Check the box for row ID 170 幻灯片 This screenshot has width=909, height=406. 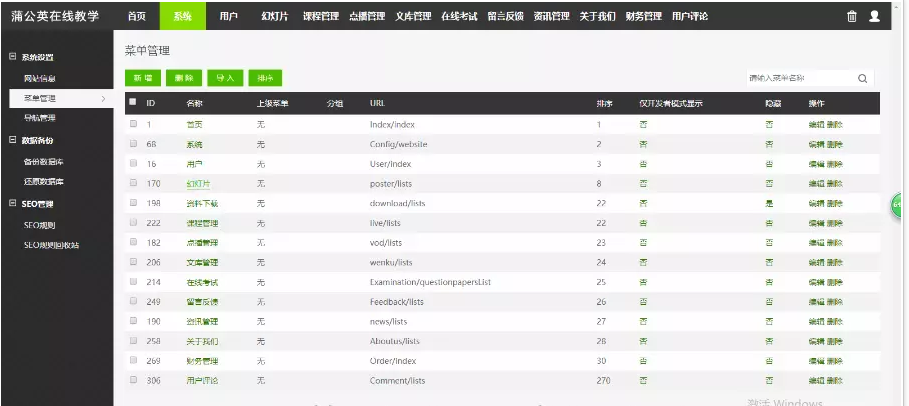pyautogui.click(x=133, y=183)
